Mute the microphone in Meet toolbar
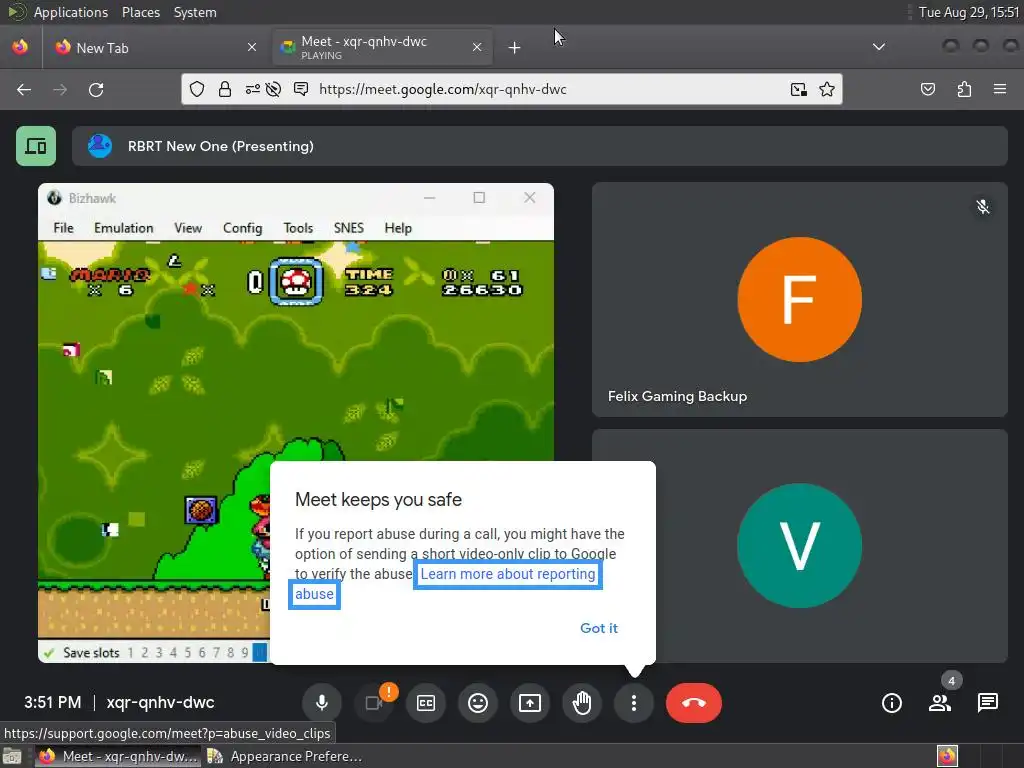This screenshot has width=1024, height=768. click(x=322, y=703)
